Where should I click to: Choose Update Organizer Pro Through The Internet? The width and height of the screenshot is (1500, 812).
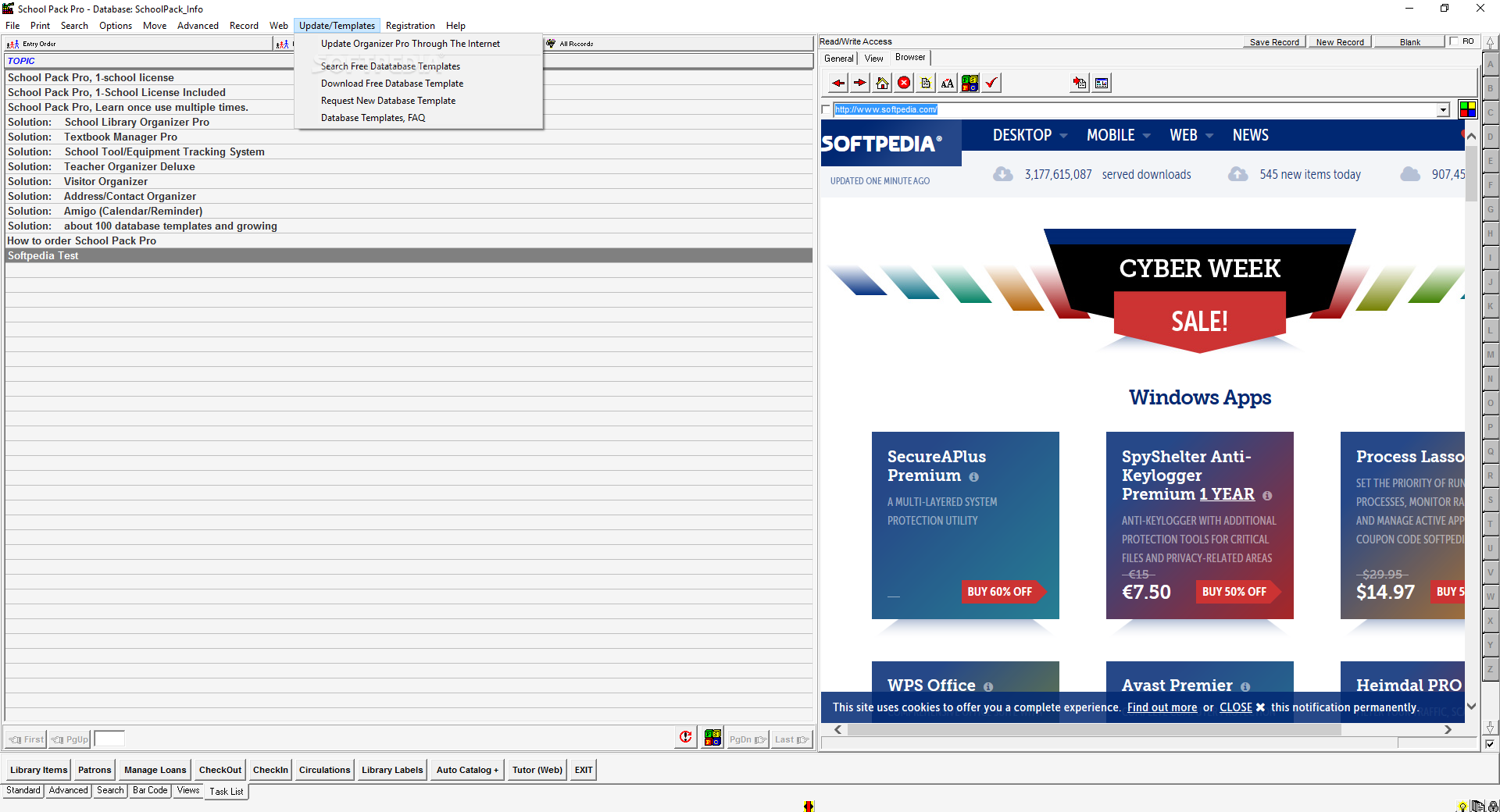click(x=410, y=44)
